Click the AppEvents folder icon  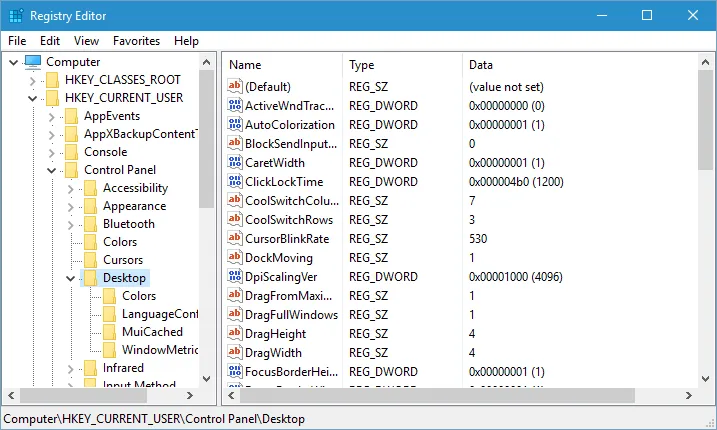71,116
